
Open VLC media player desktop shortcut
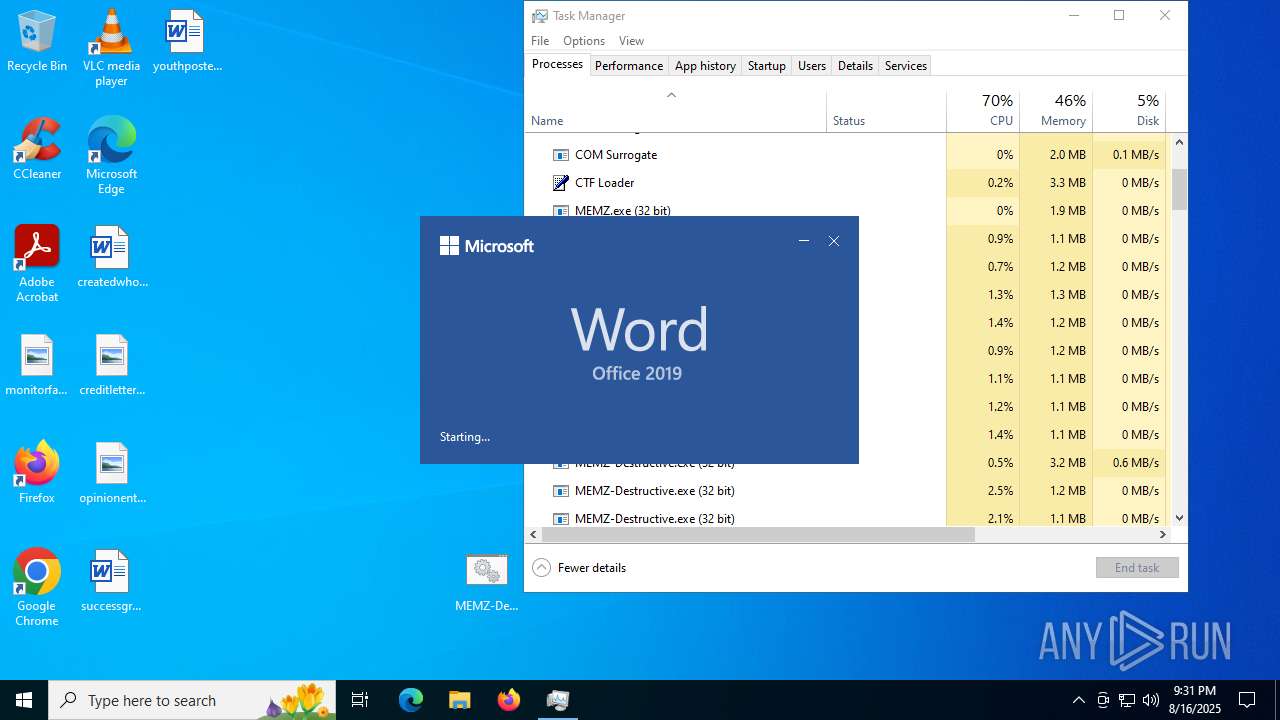coord(111,47)
